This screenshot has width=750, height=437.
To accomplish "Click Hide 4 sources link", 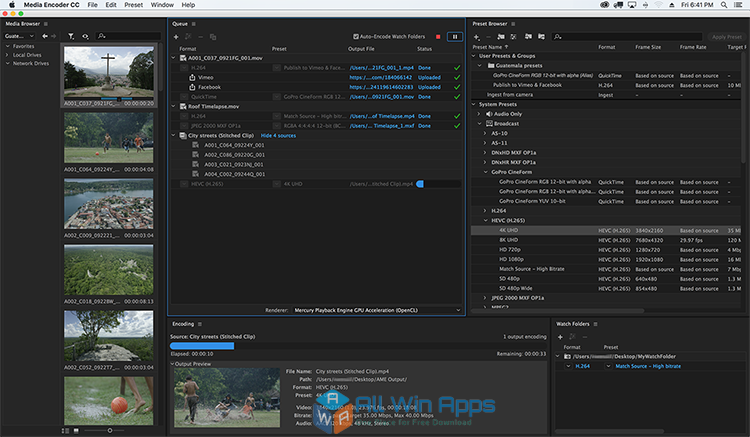I will point(278,136).
